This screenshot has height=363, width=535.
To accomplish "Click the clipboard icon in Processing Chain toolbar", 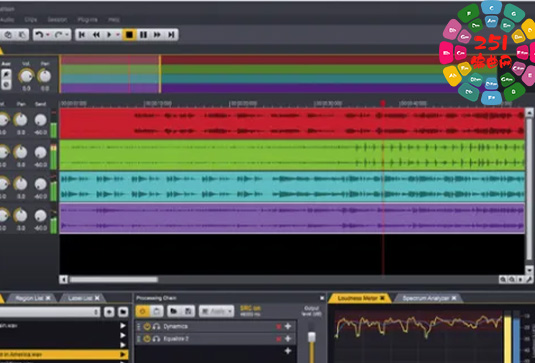I will [x=156, y=311].
